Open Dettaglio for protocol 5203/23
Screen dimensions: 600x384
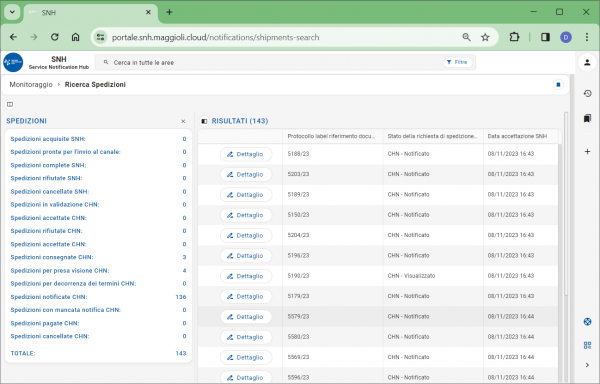246,174
